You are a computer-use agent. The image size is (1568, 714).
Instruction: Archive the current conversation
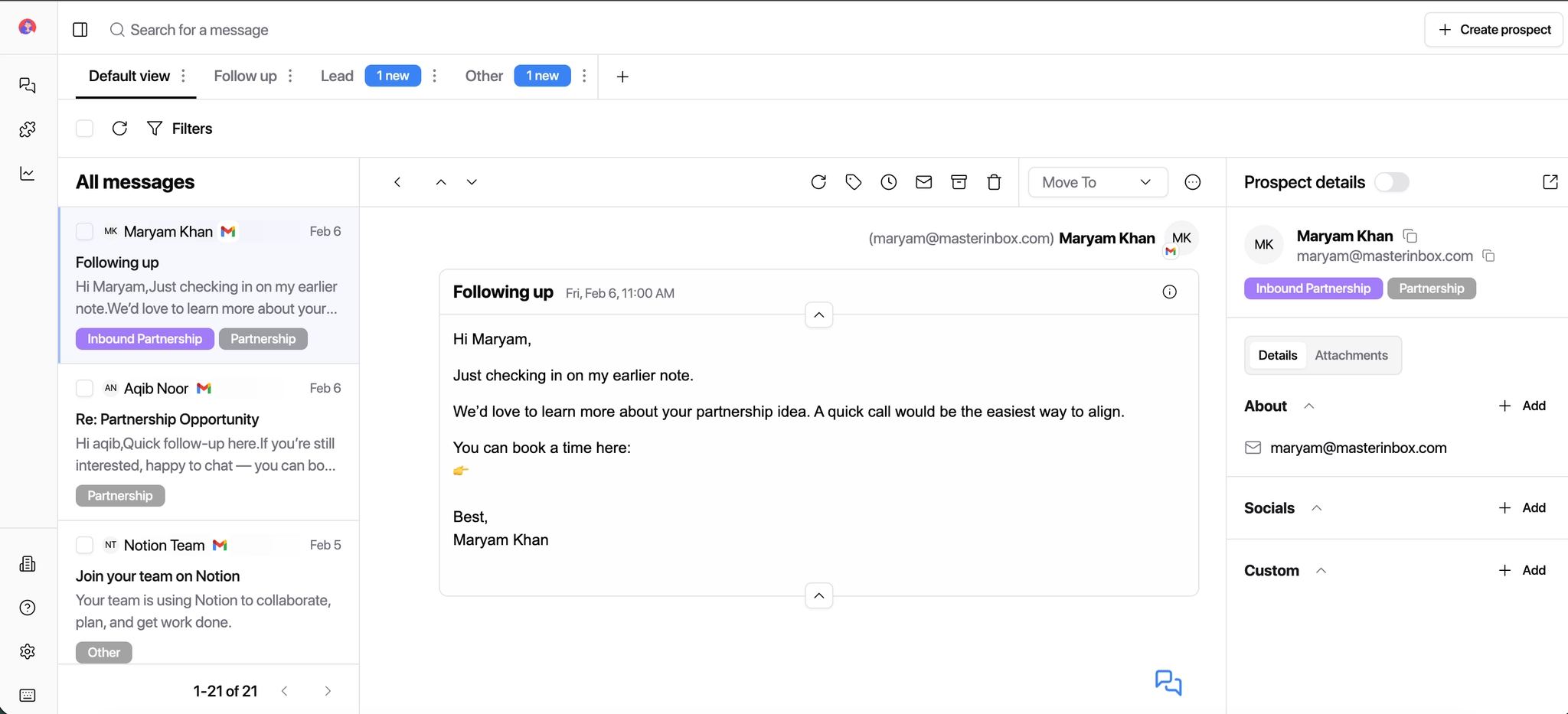pos(959,182)
